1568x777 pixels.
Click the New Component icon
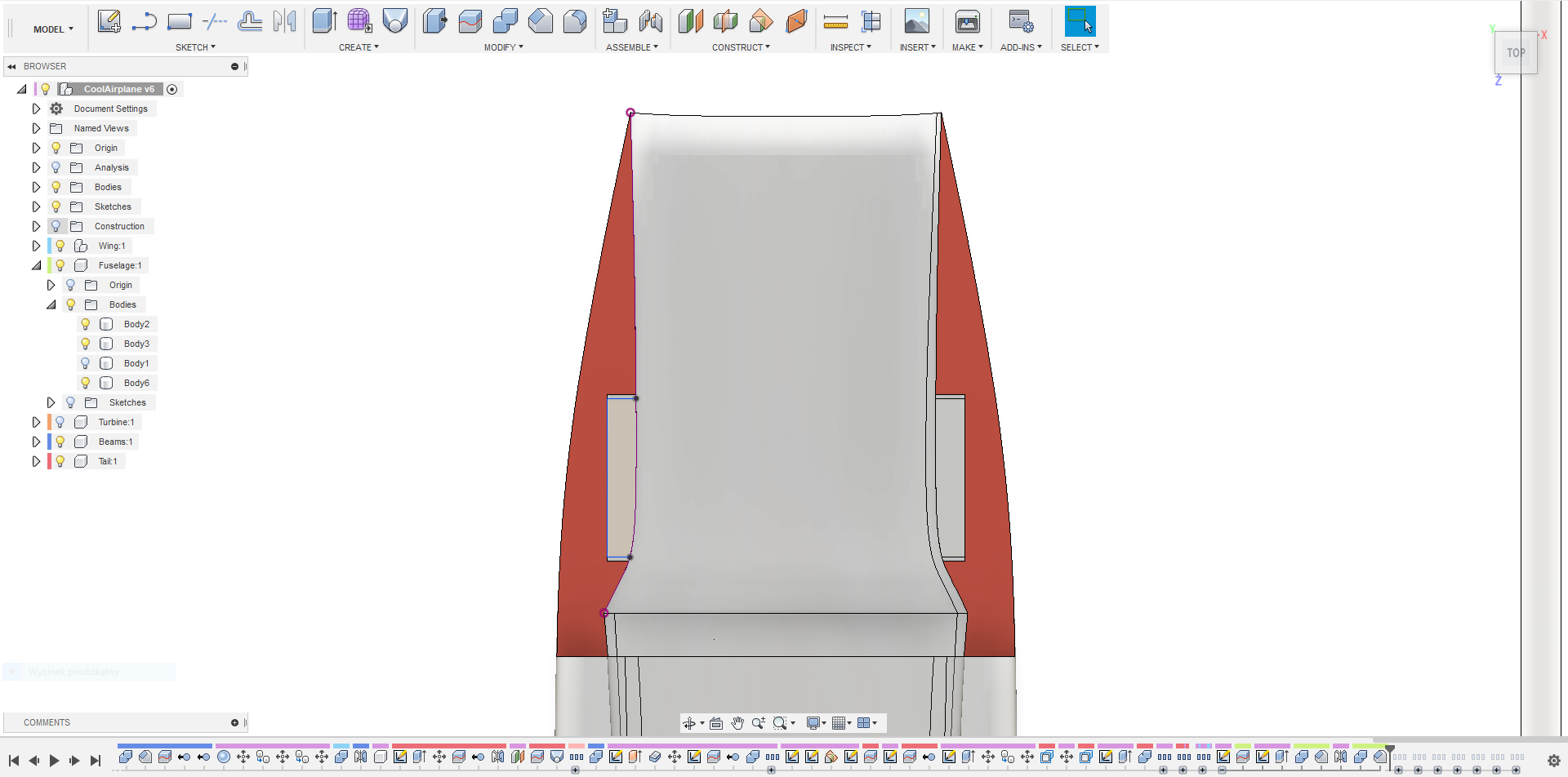coord(615,21)
